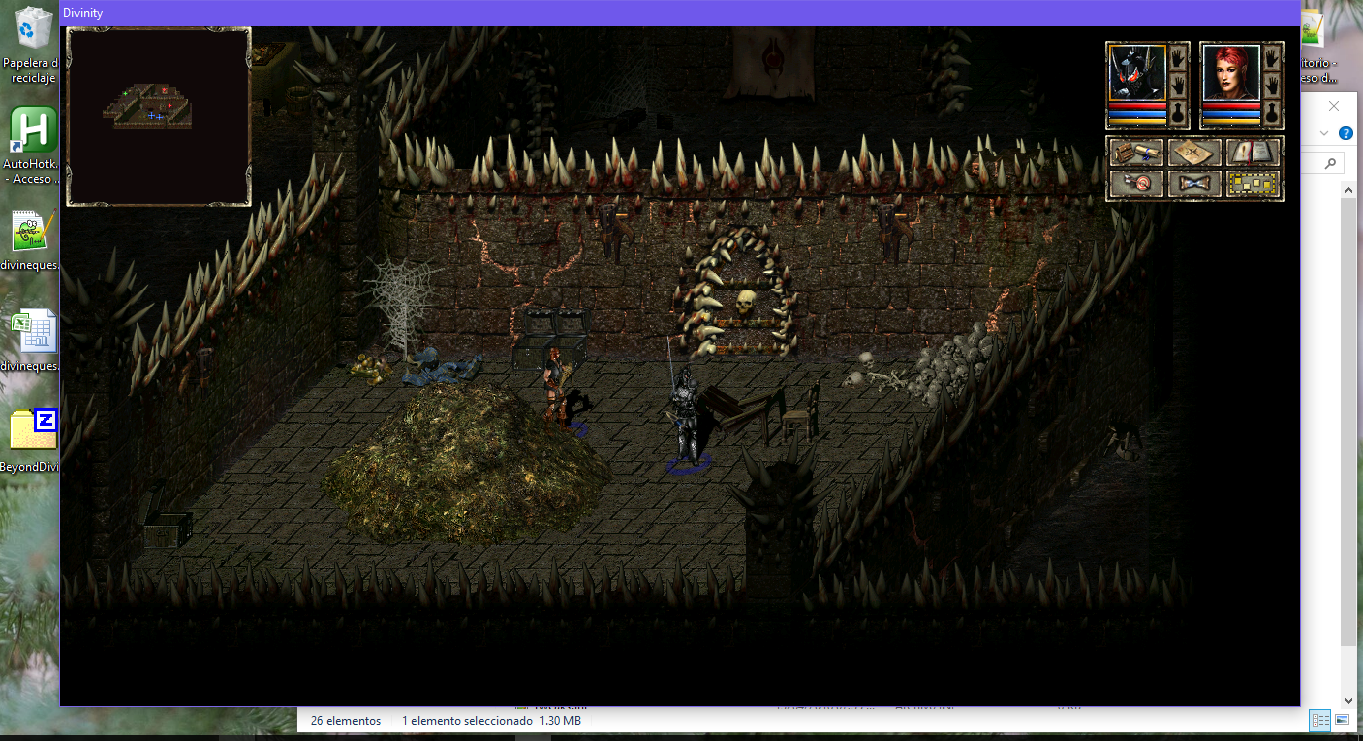Viewport: 1363px width, 741px height.
Task: Click the blue cloth heap beside the web
Action: (440, 365)
